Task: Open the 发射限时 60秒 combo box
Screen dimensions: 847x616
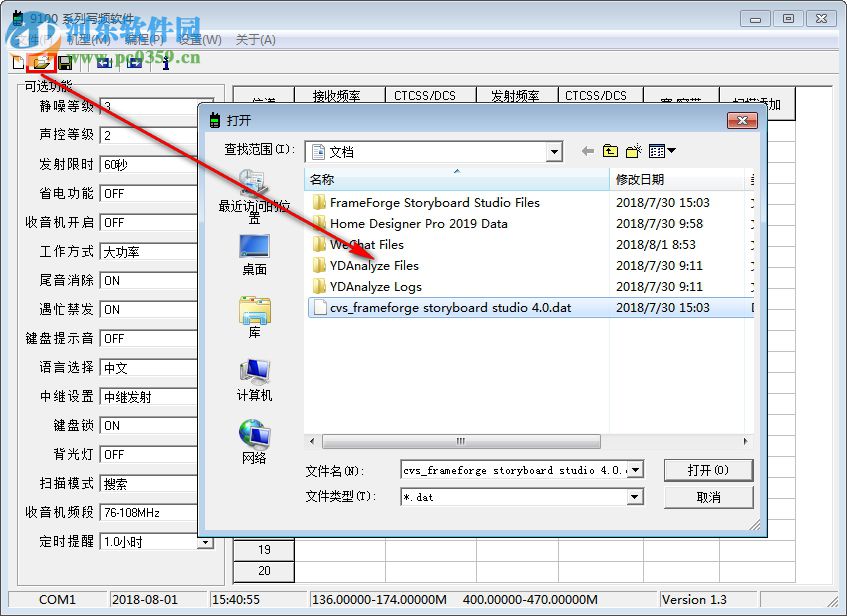Action: [149, 164]
